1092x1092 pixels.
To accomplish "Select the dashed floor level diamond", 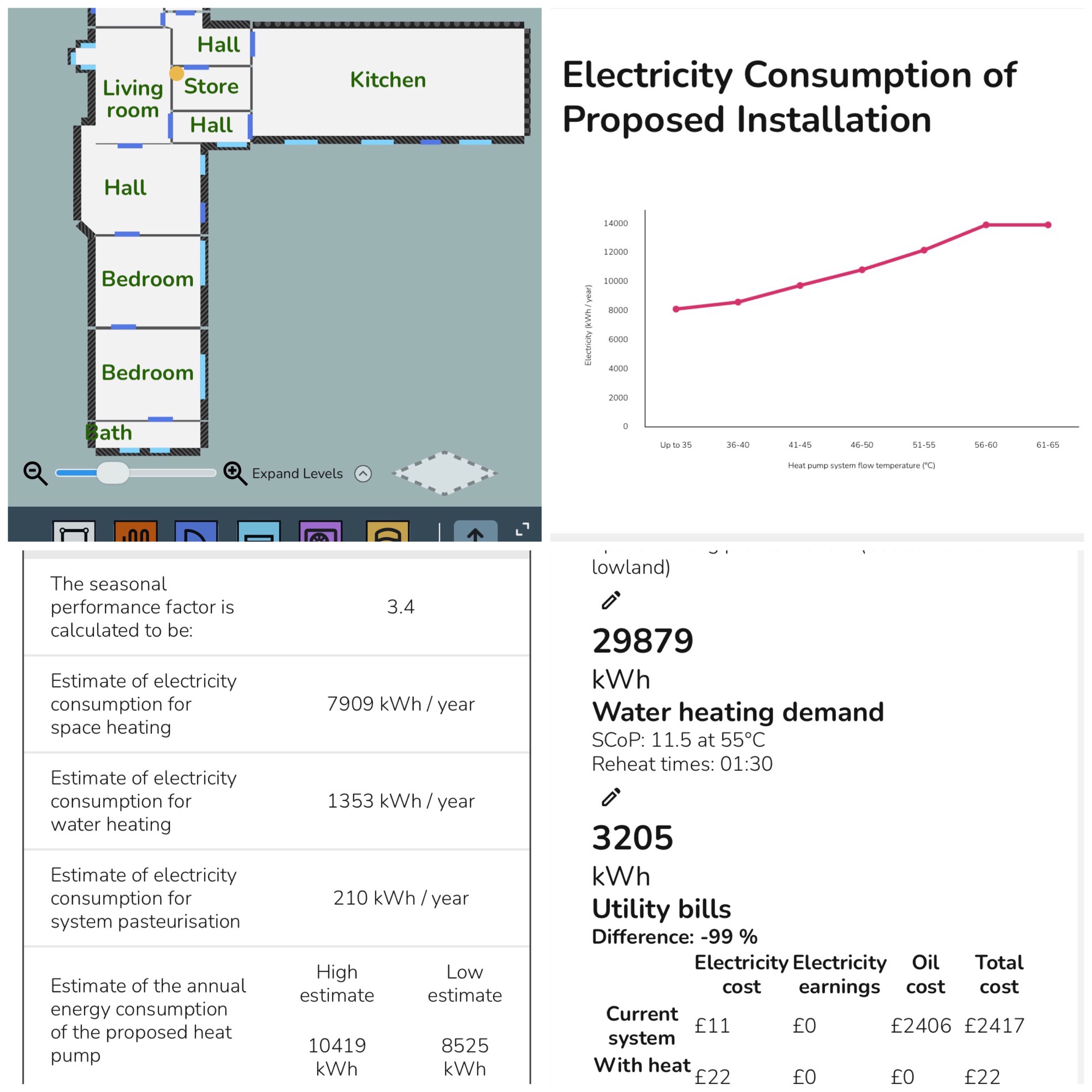I will pyautogui.click(x=445, y=473).
